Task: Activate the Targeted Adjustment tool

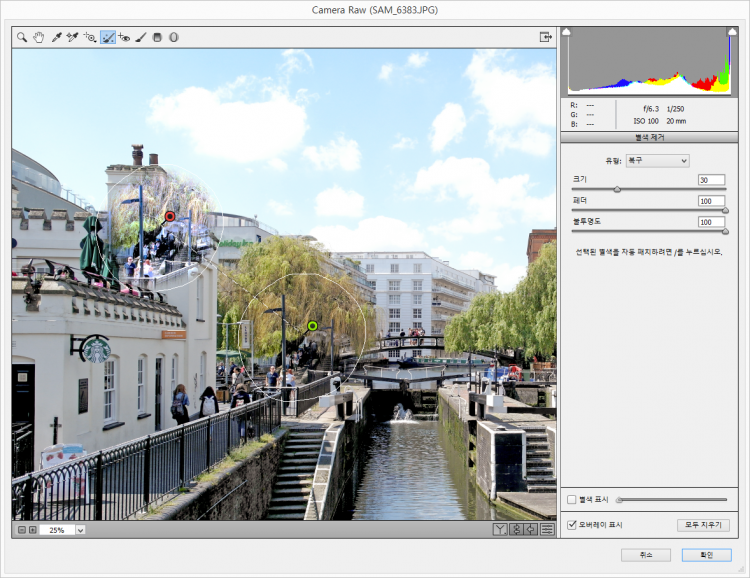Action: coord(89,37)
